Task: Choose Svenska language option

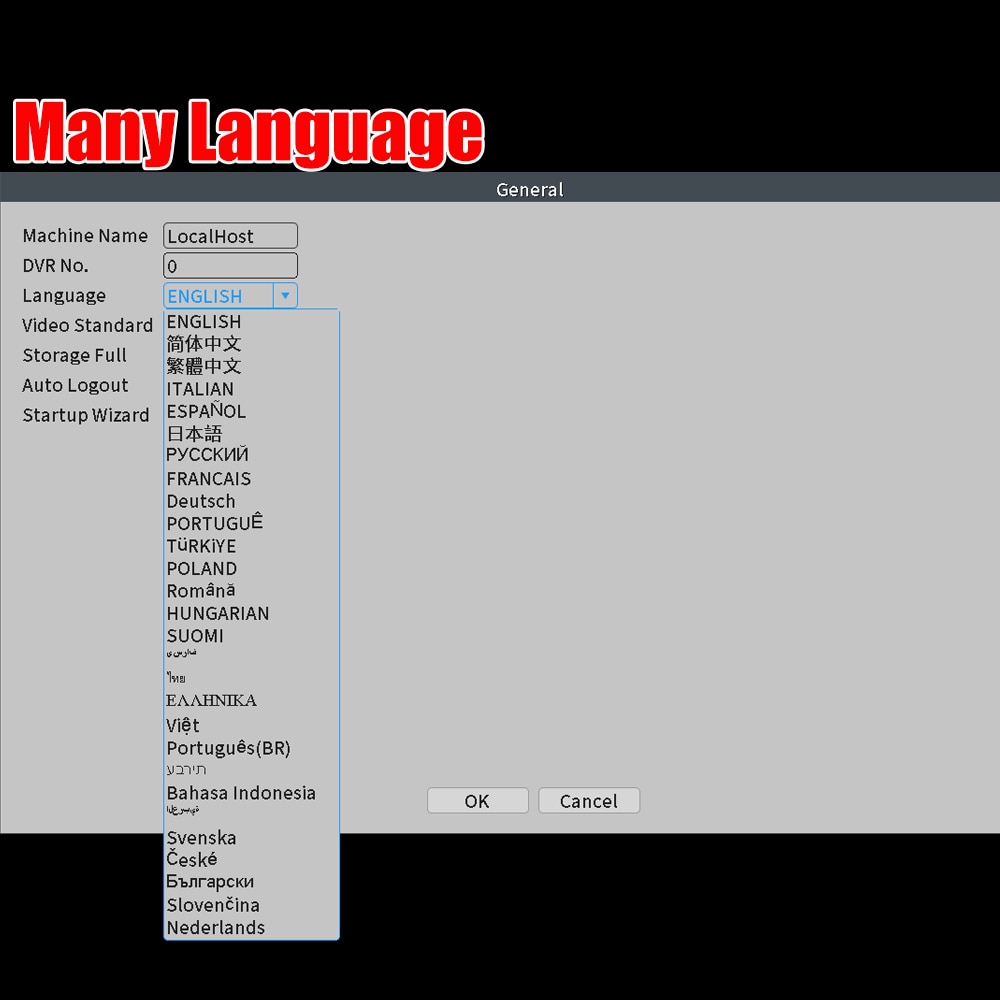Action: coord(201,837)
